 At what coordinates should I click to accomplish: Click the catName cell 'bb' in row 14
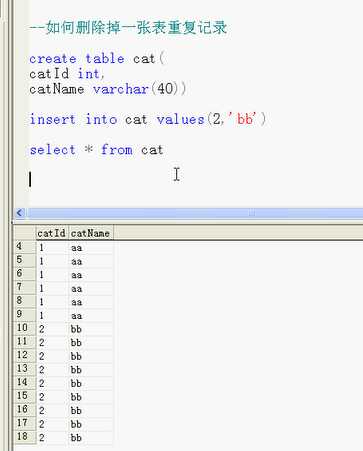point(90,384)
